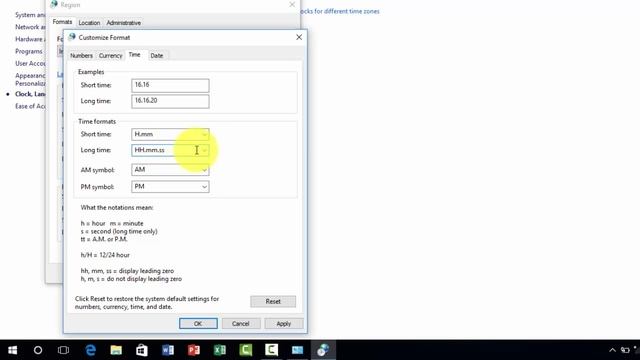Click the Cancel button

point(241,324)
